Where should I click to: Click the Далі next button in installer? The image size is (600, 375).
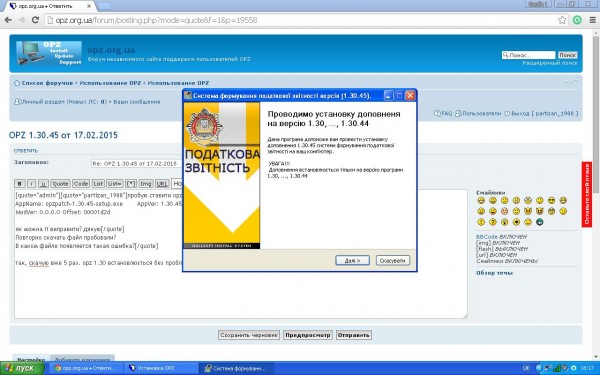coord(352,260)
